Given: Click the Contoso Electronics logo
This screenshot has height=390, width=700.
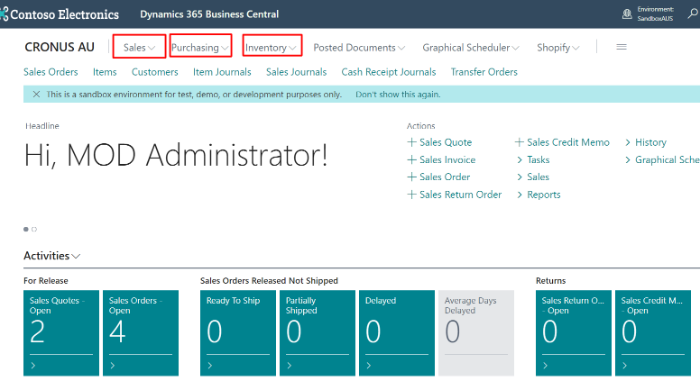Looking at the screenshot, I should coord(60,14).
